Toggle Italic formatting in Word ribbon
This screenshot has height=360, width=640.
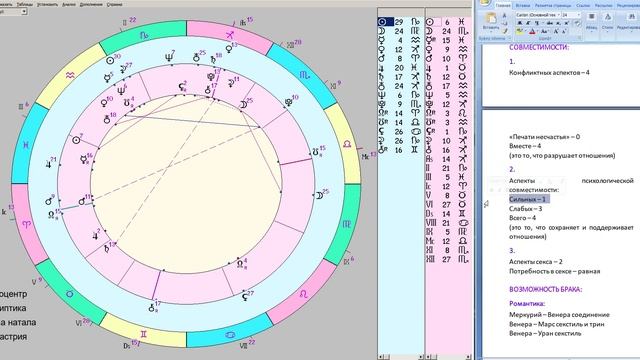pyautogui.click(x=528, y=23)
